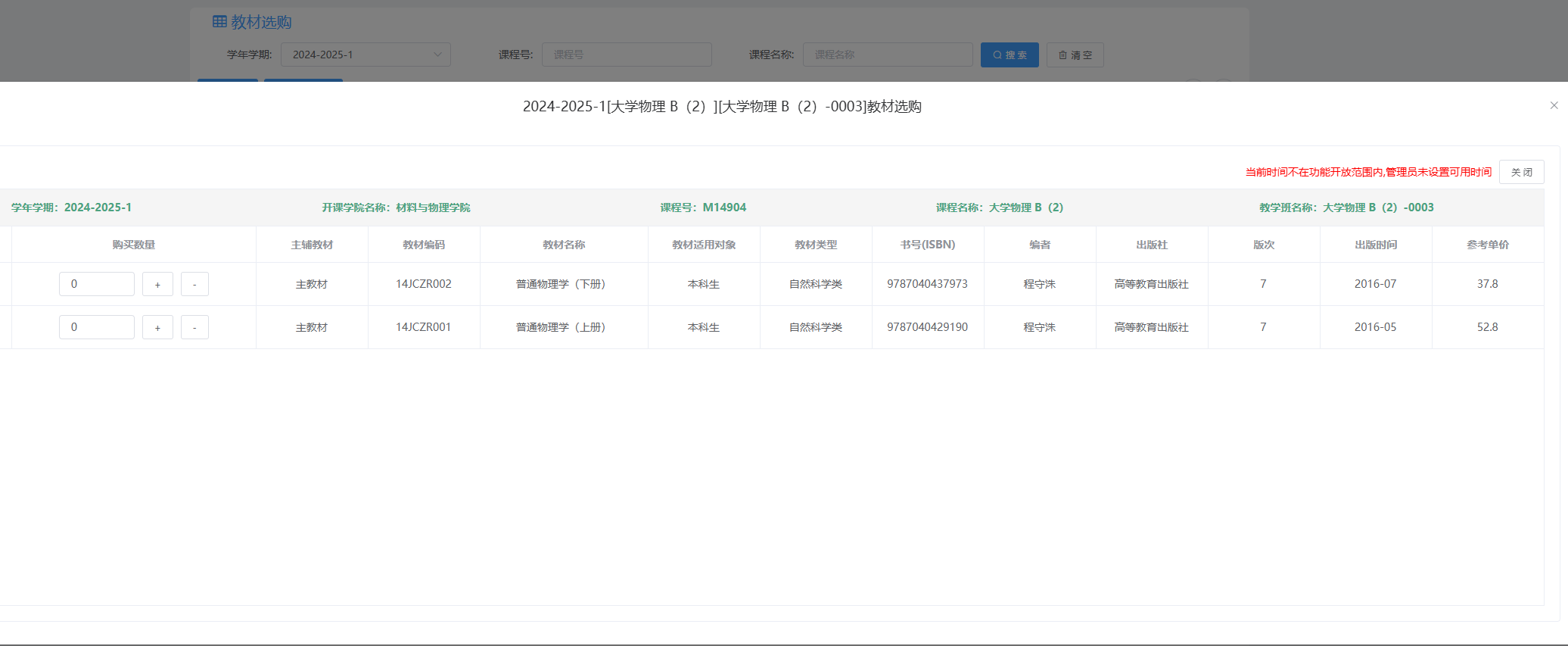Select the 编者 column header

tap(1040, 245)
